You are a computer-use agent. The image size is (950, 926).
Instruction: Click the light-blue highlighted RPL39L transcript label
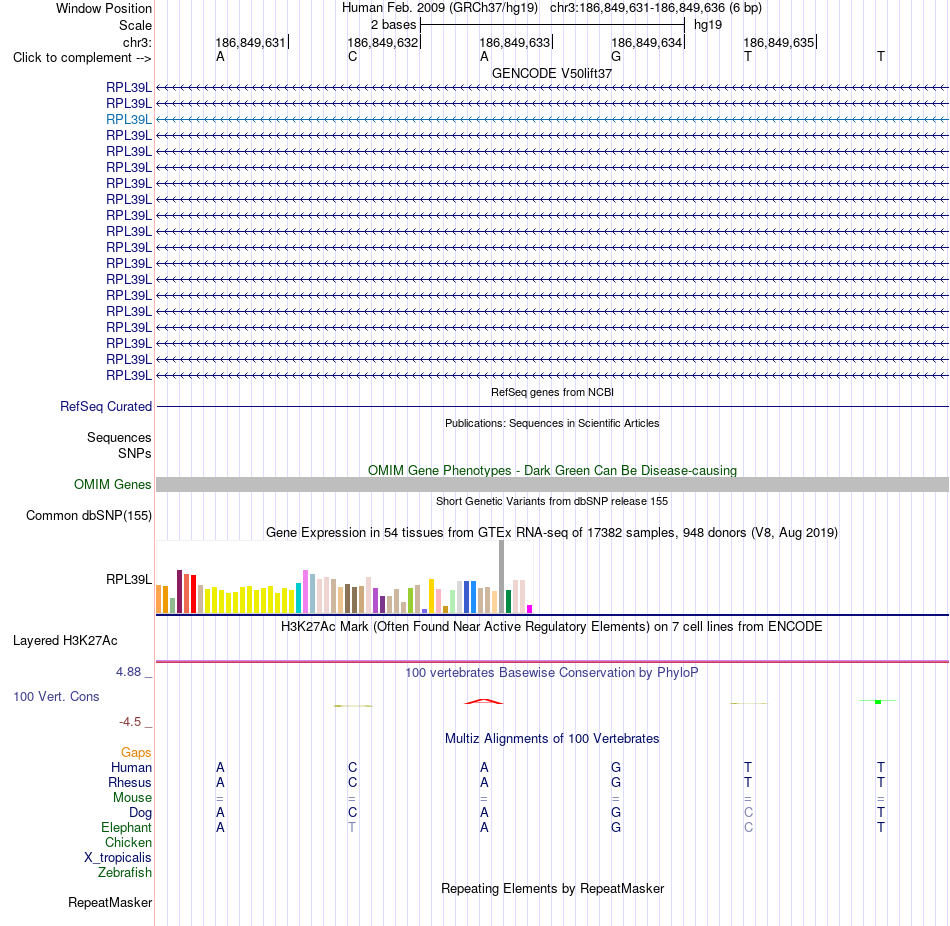click(x=128, y=119)
